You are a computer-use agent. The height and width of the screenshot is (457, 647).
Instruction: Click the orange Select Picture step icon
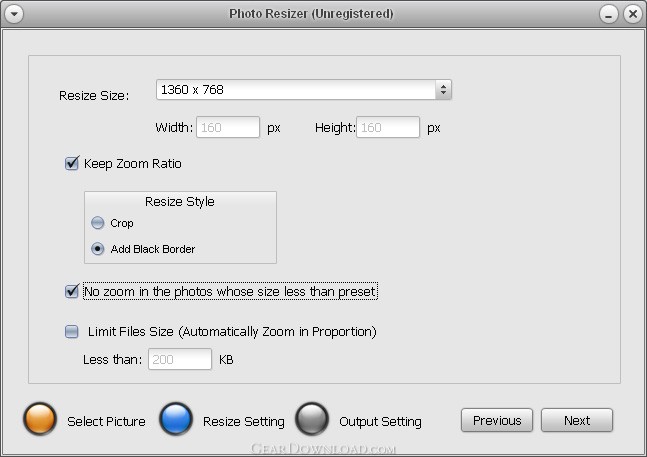[40, 419]
